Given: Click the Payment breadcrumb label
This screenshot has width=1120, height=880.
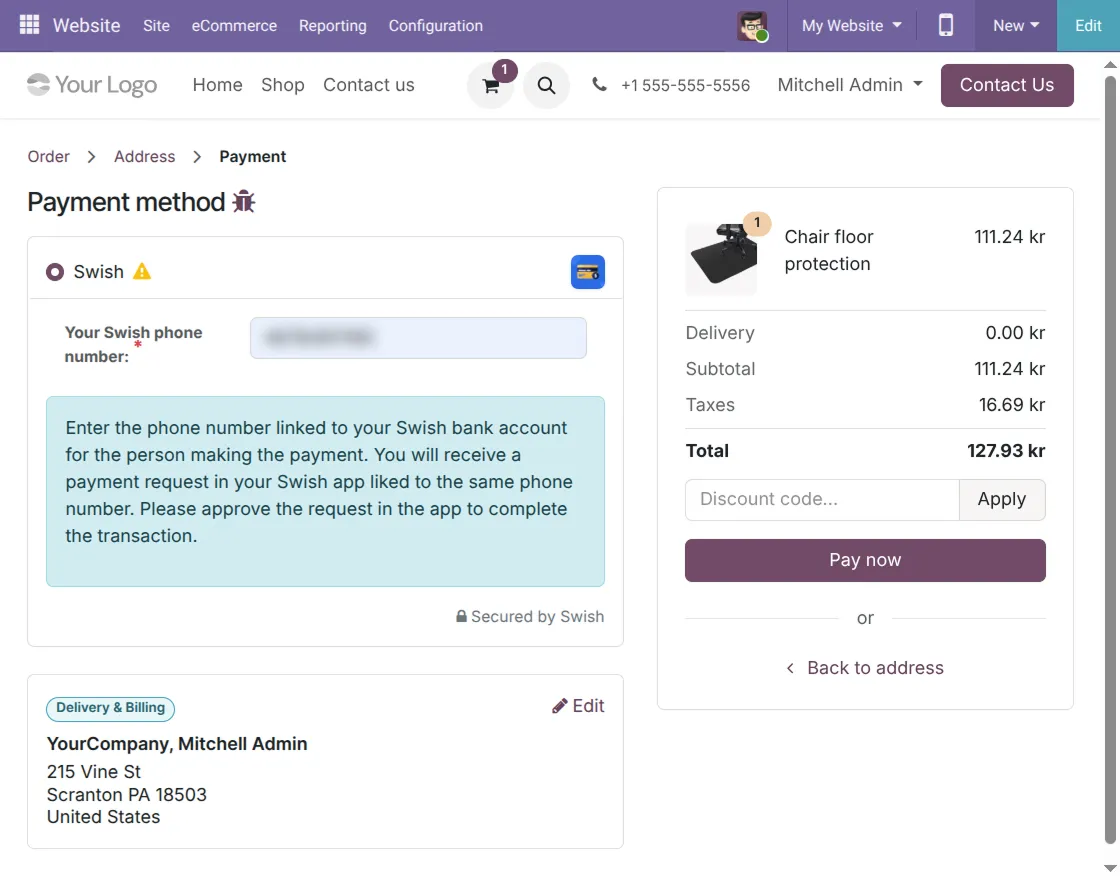Looking at the screenshot, I should click(253, 156).
